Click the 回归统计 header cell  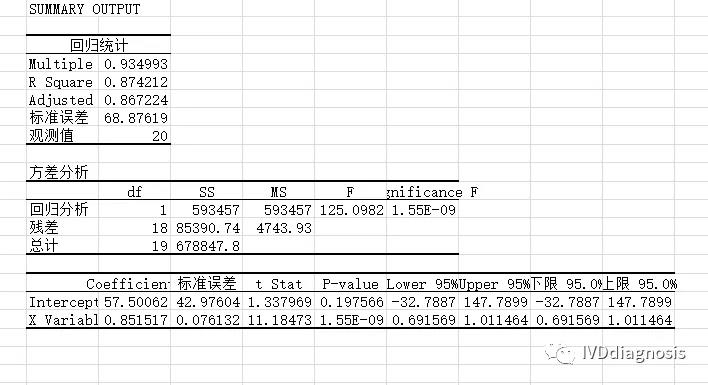click(x=98, y=45)
